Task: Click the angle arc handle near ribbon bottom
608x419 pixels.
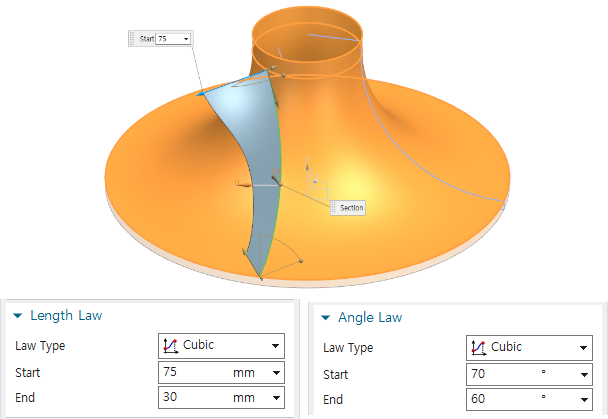Action: pyautogui.click(x=300, y=262)
